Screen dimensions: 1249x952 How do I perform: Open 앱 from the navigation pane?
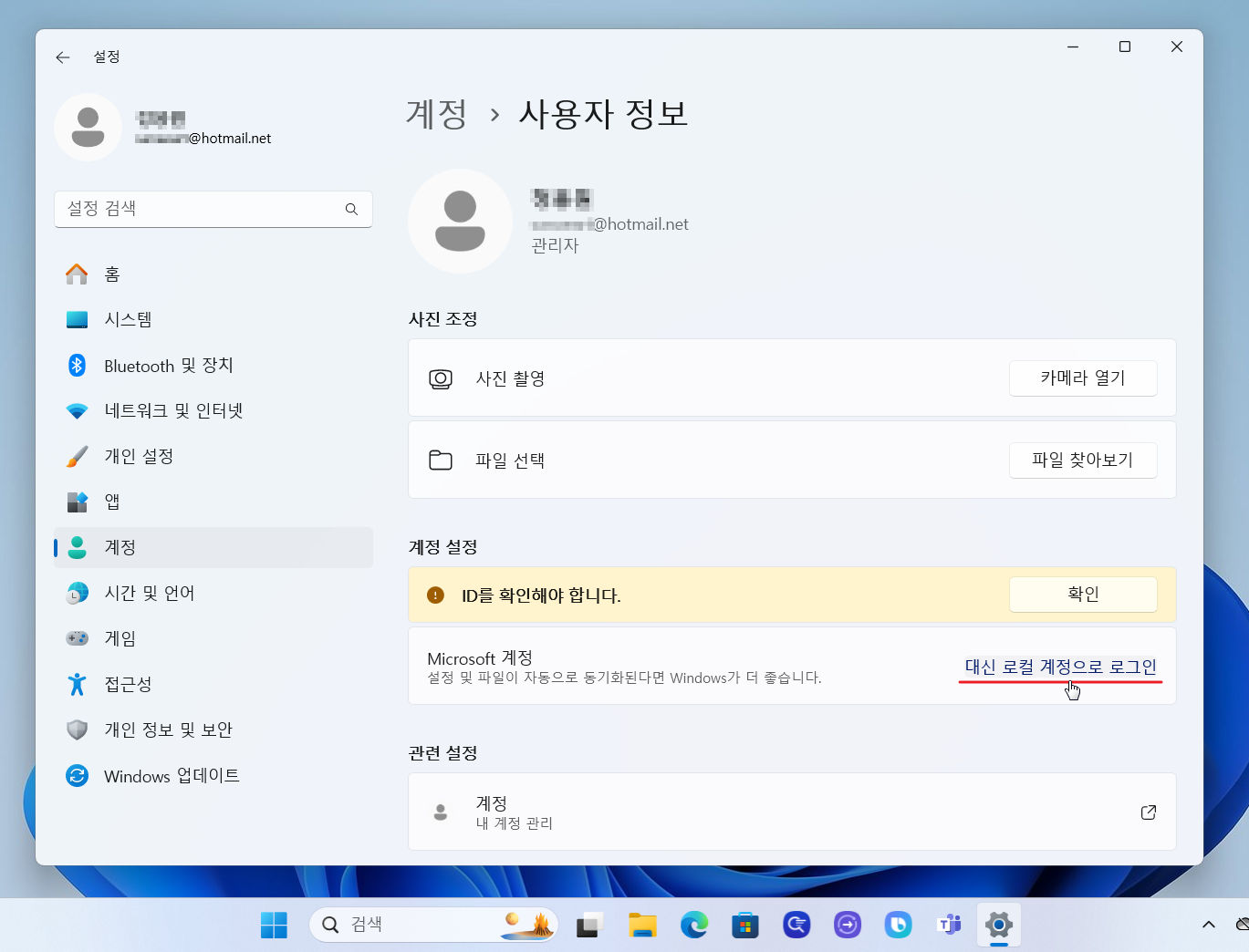tap(78, 502)
